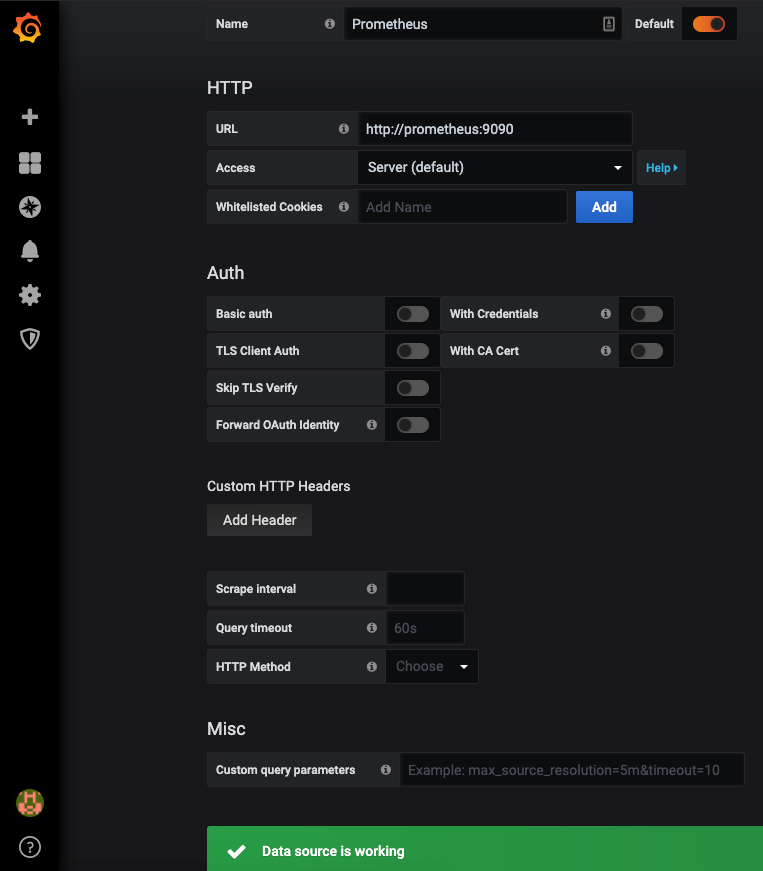Click the Misc section heading

226,728
